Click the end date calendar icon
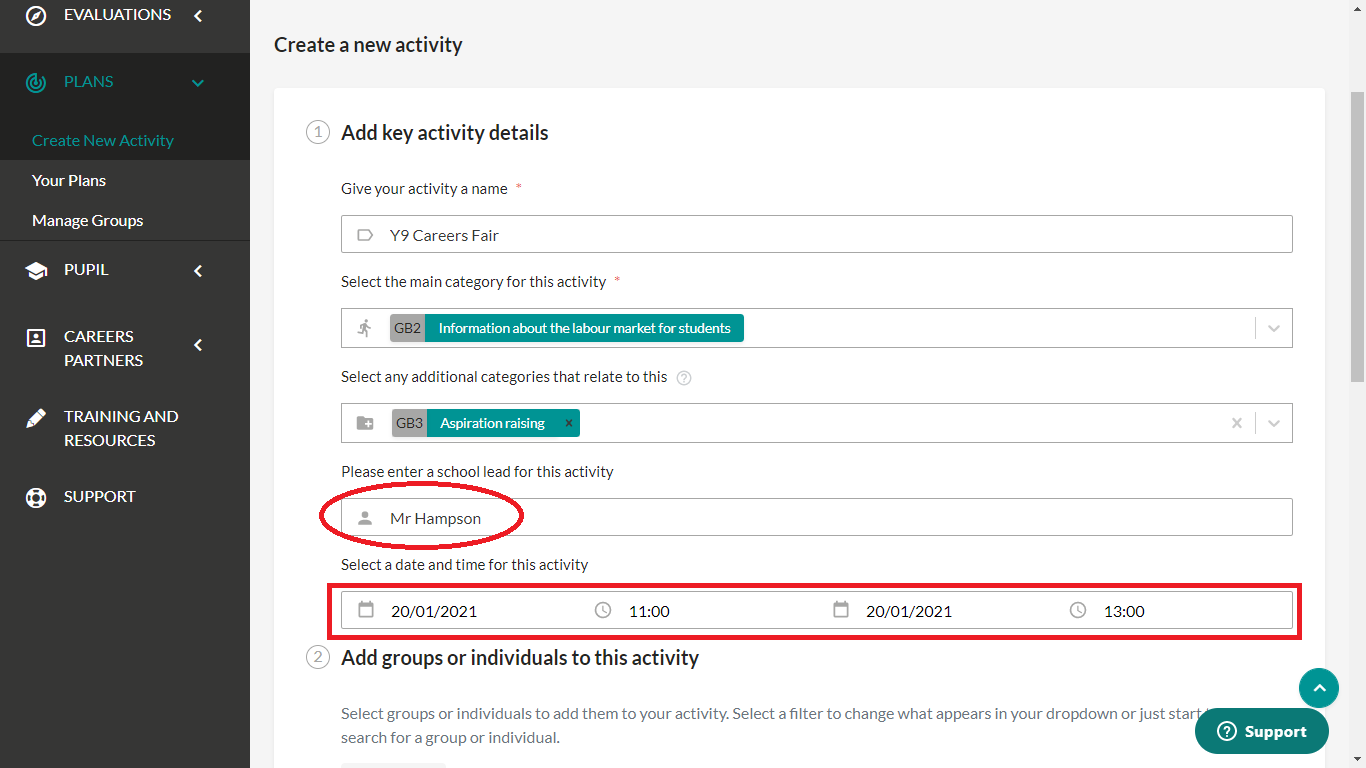Image resolution: width=1366 pixels, height=768 pixels. [841, 610]
